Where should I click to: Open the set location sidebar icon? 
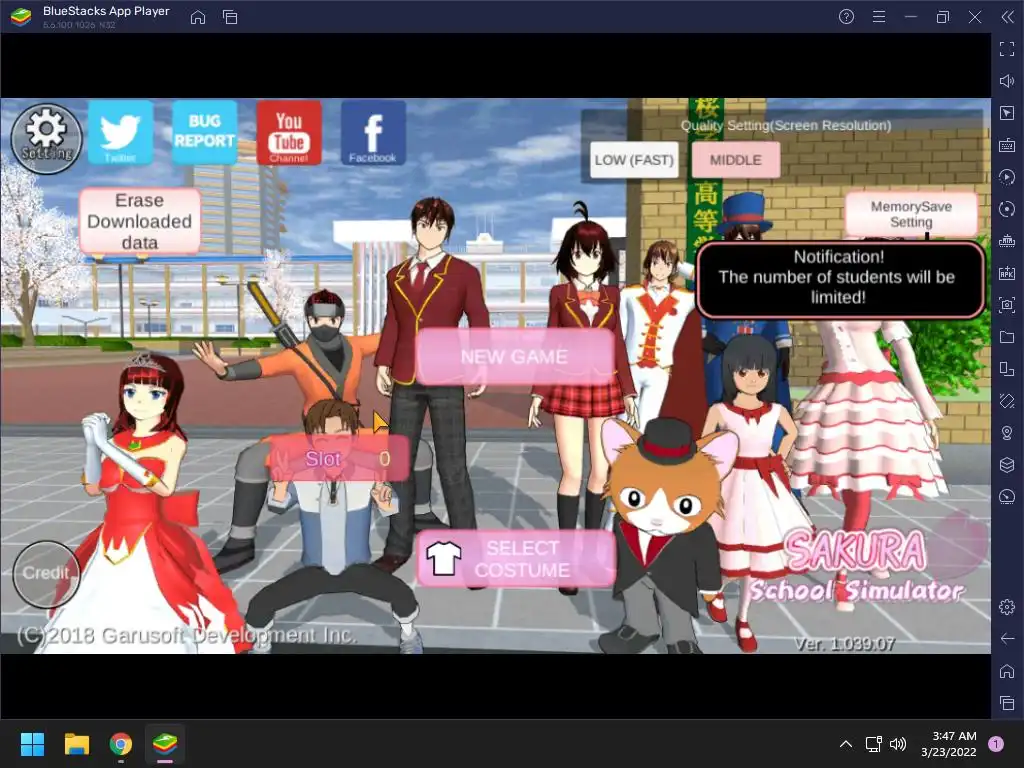pyautogui.click(x=1007, y=433)
